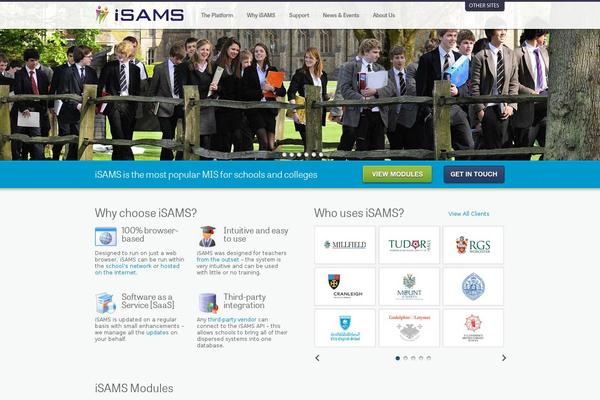Go to Support in the navigation

coord(299,15)
